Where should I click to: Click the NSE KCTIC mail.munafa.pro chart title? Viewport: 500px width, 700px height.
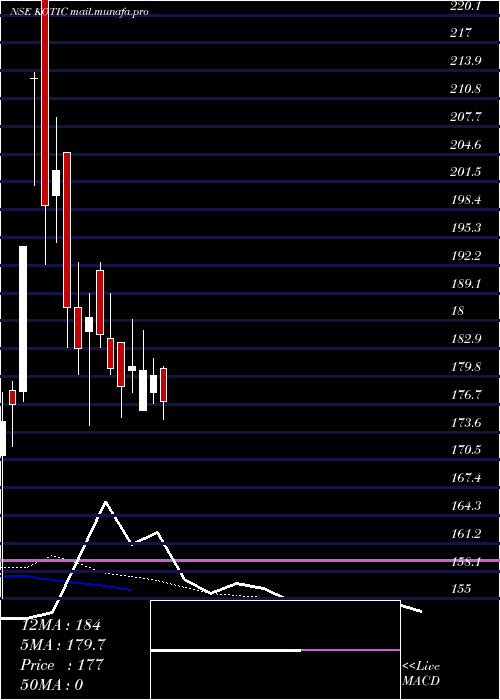(x=79, y=12)
